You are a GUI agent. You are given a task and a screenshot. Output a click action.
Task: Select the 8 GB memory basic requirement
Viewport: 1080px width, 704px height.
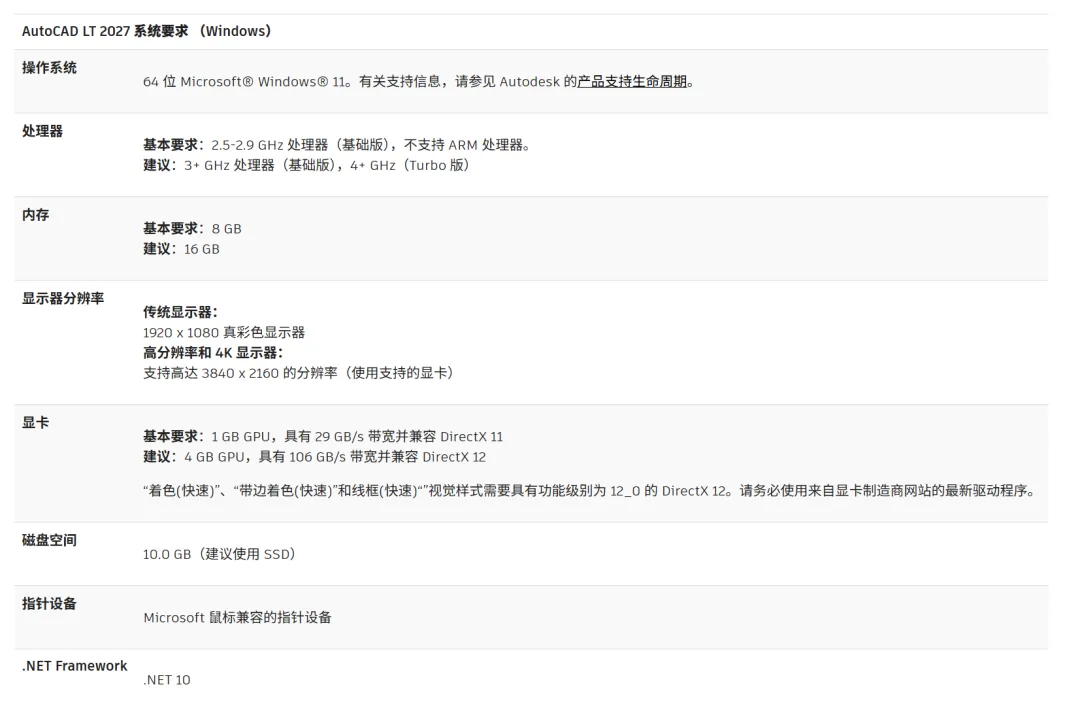[x=192, y=229]
